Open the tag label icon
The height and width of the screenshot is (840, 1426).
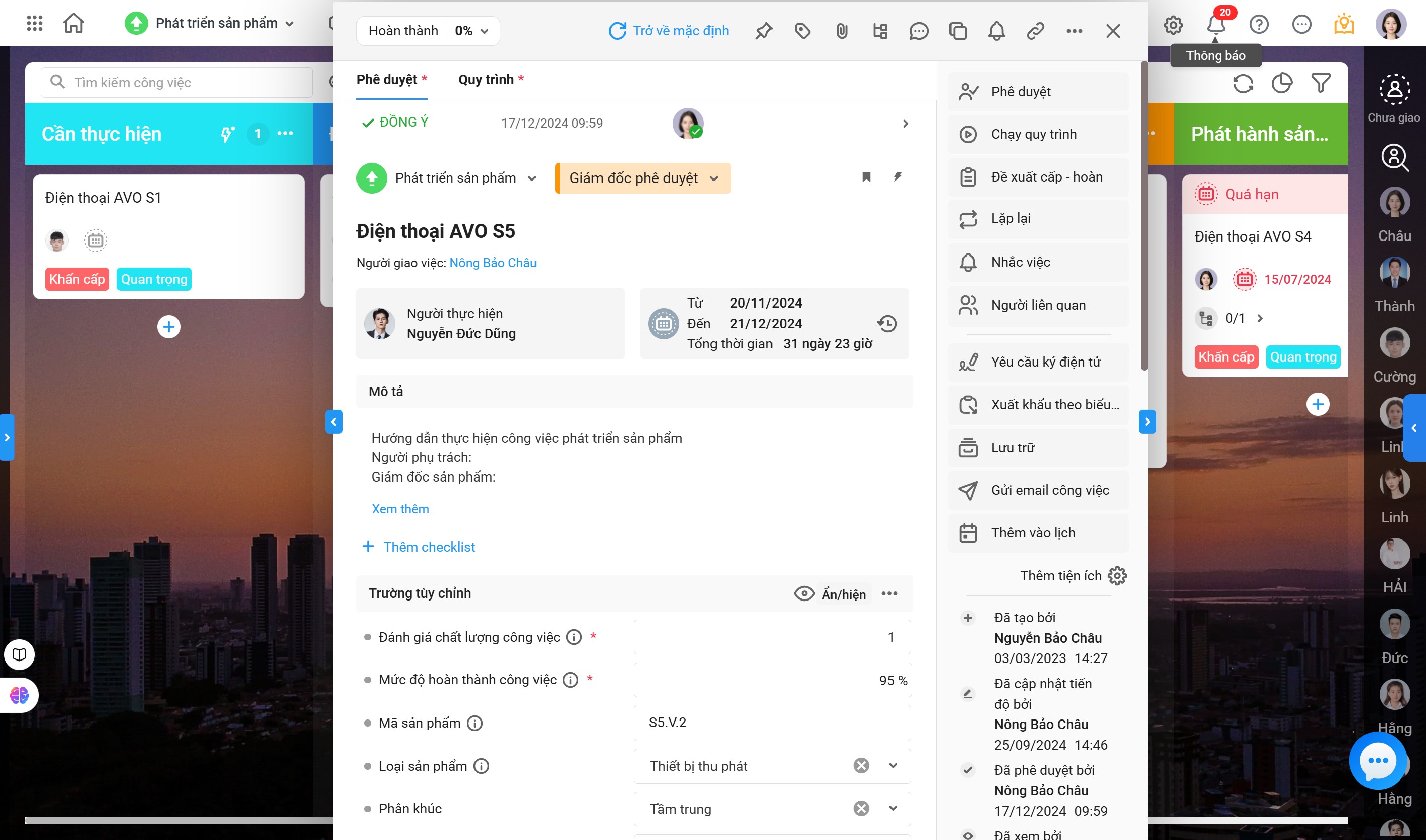click(803, 31)
